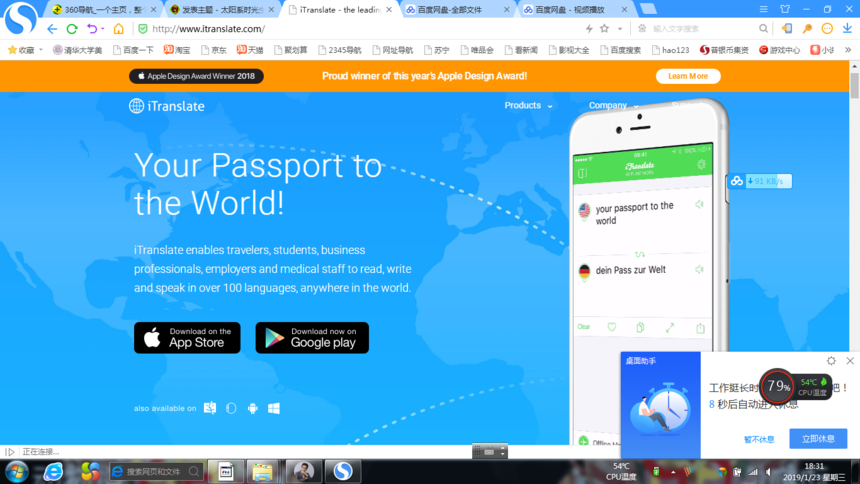Open the 京东 bookmark
Viewport: 860px width, 484px height.
pos(214,50)
